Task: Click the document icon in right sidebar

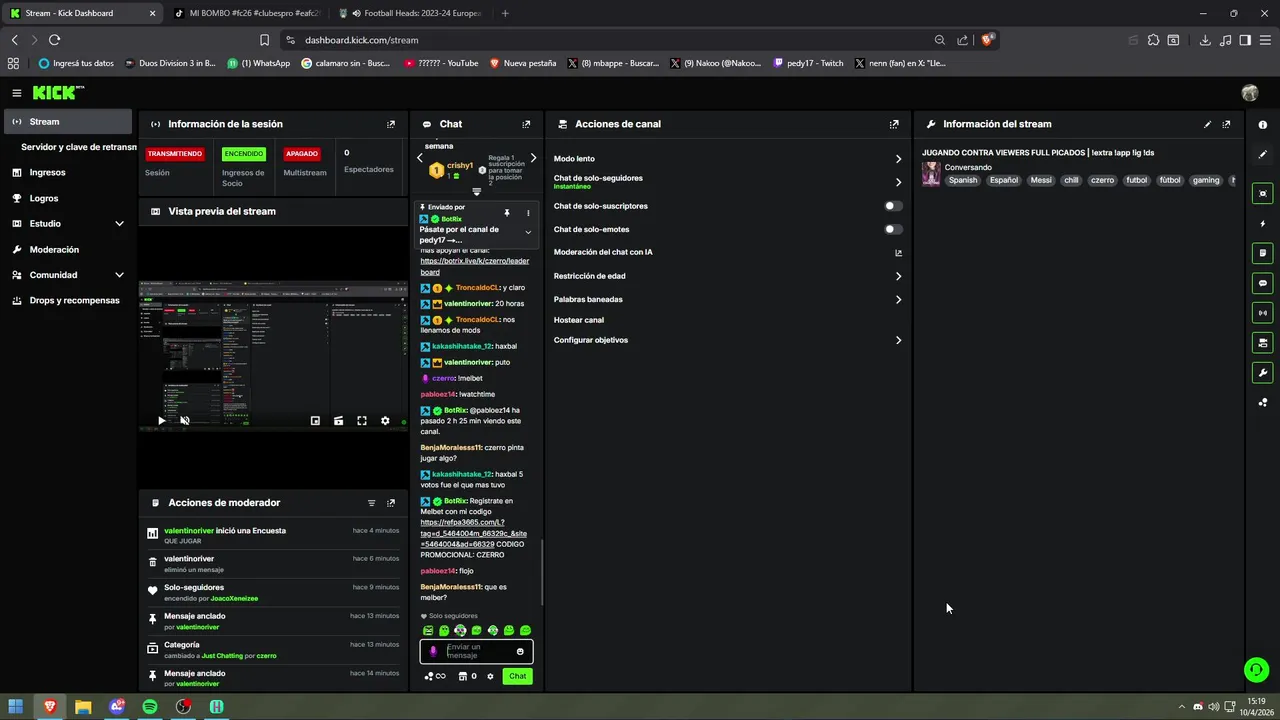Action: tap(1263, 253)
